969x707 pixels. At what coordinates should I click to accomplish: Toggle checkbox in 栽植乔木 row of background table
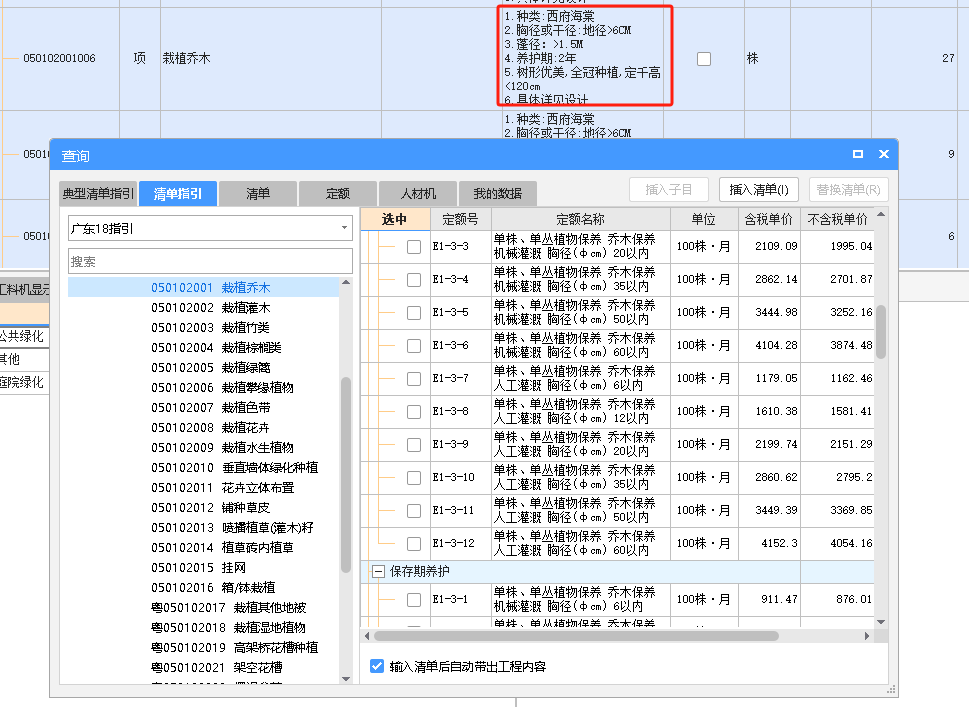point(704,59)
